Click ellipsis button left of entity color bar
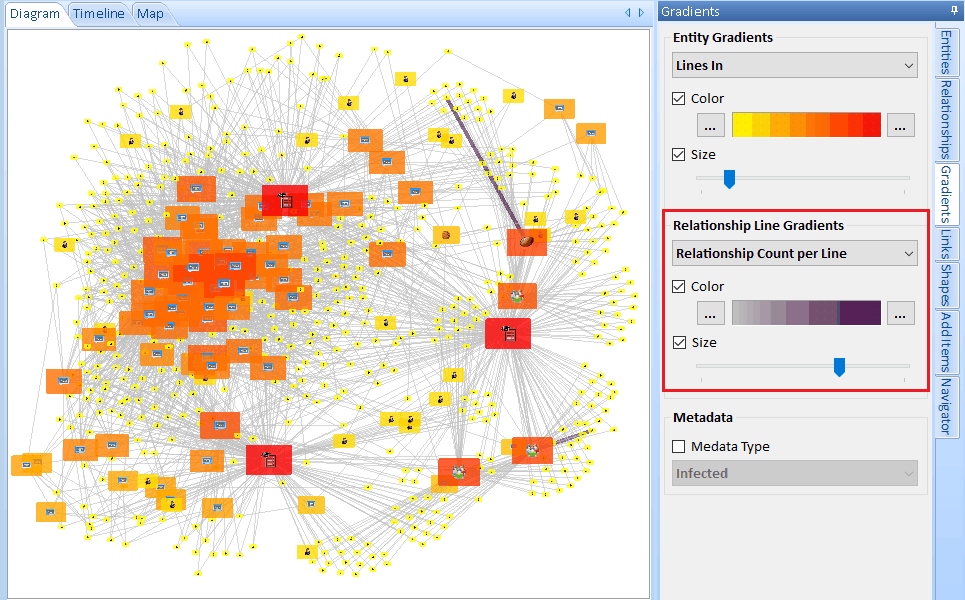Viewport: 965px width, 600px height. coord(710,126)
